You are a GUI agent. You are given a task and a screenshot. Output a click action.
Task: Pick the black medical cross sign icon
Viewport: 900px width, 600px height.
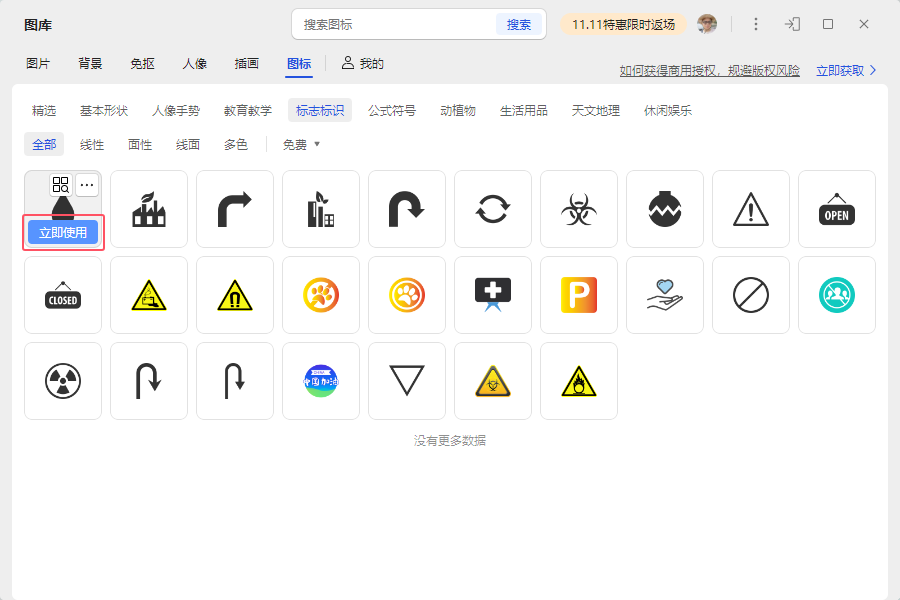point(493,295)
